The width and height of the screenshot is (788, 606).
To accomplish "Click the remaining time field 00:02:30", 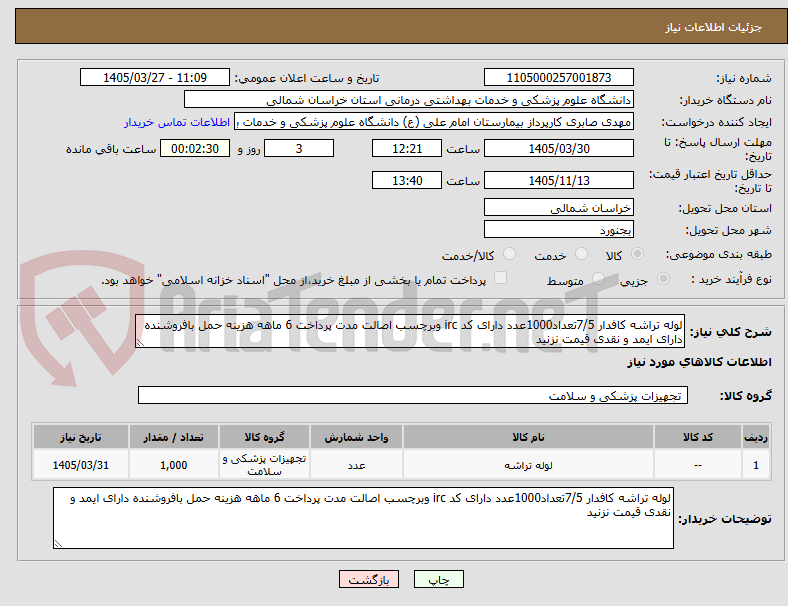I will click(195, 148).
